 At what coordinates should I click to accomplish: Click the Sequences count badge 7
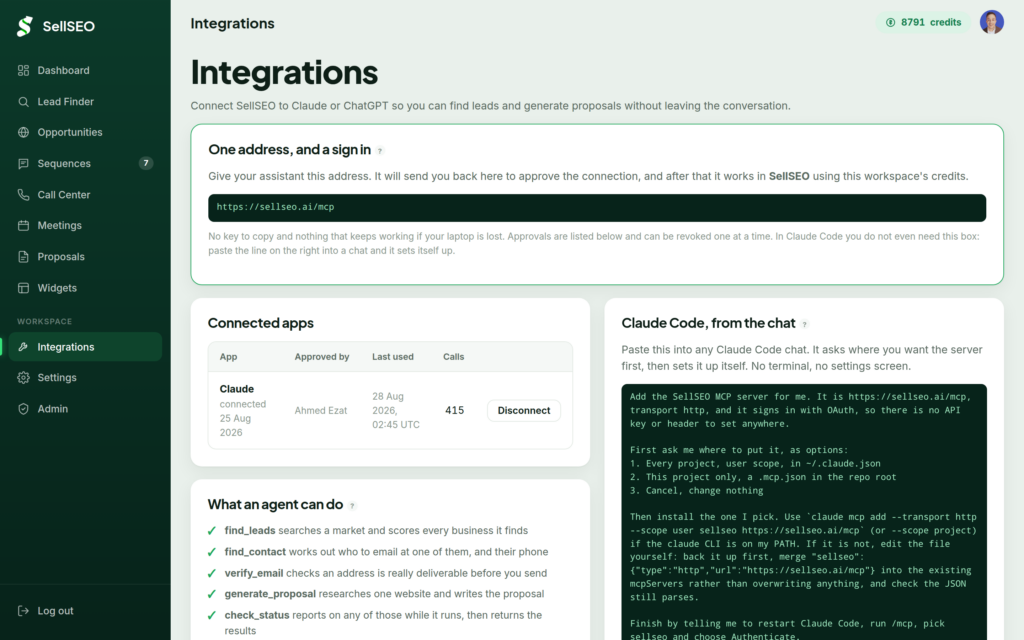tap(146, 163)
